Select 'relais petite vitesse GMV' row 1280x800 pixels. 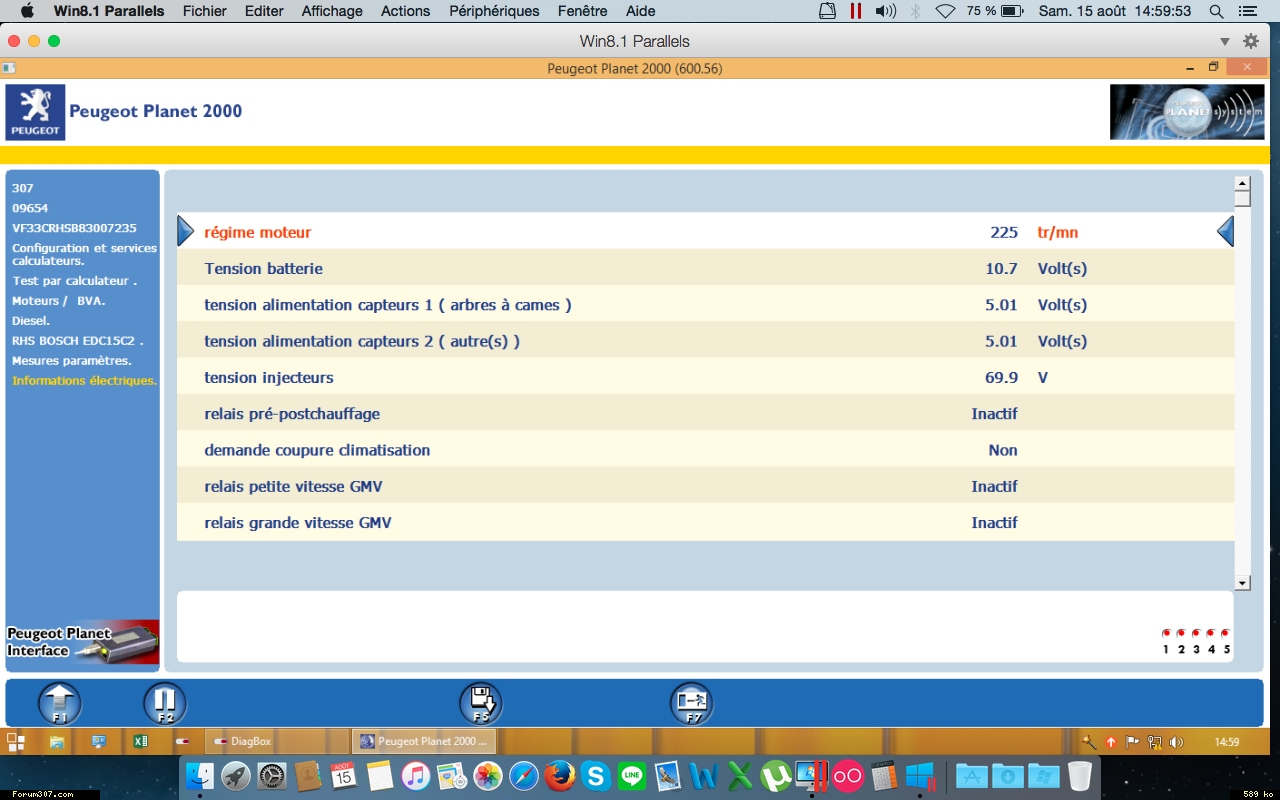[705, 486]
